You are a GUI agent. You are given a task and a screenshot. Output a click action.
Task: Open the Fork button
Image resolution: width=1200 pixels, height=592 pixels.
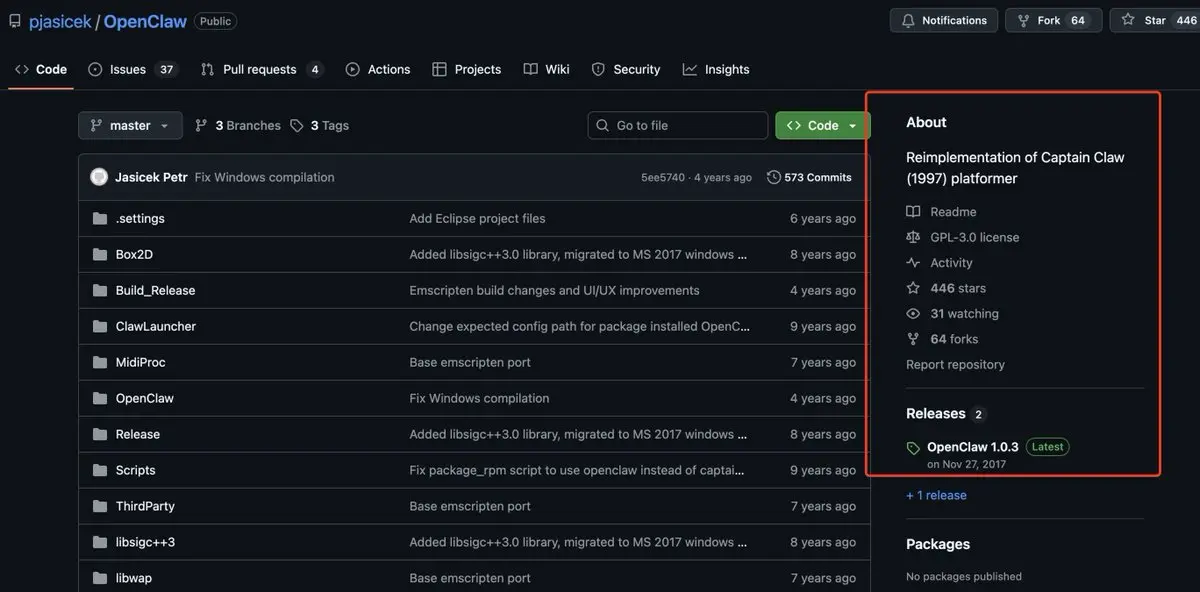(1052, 20)
